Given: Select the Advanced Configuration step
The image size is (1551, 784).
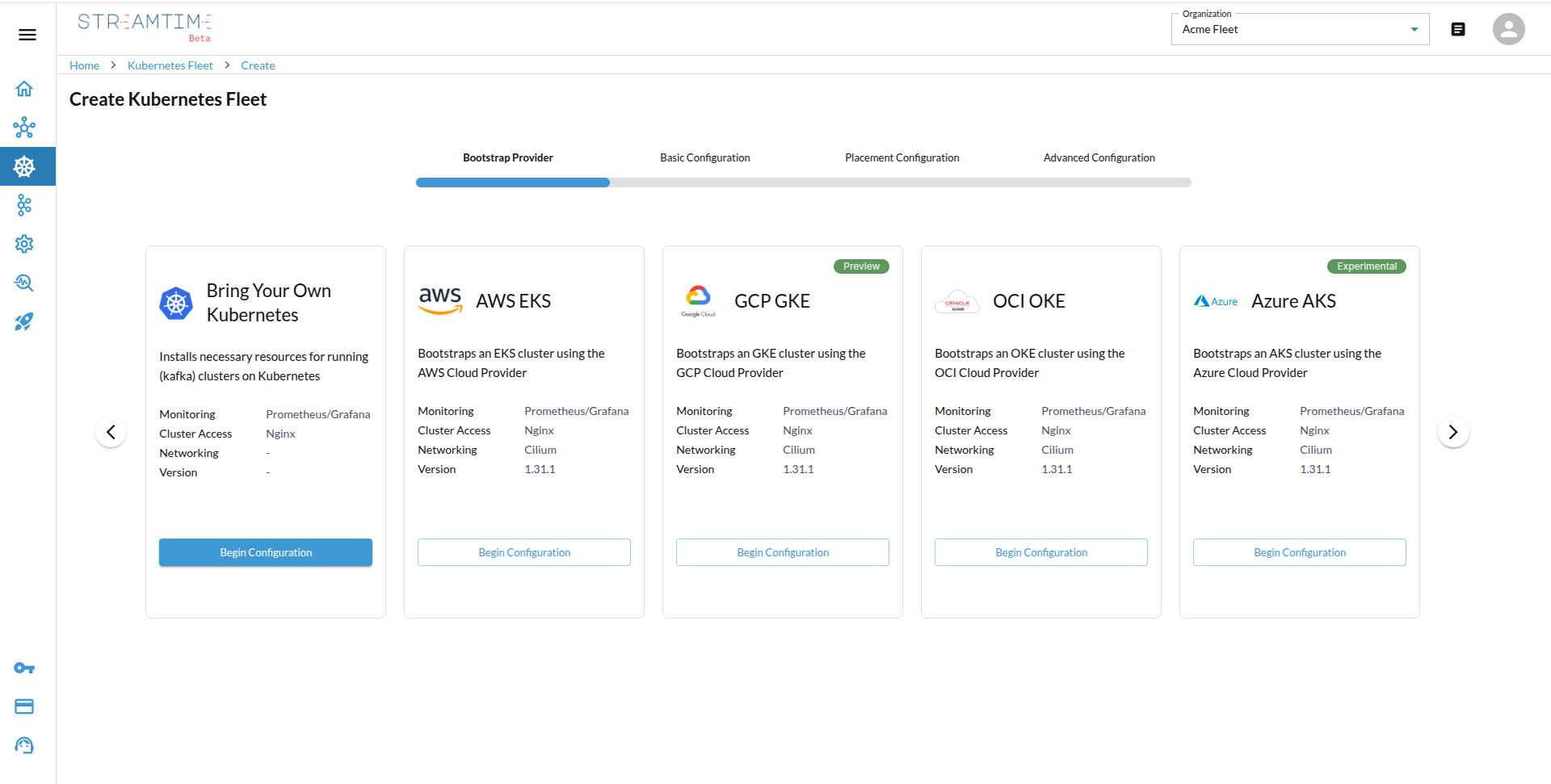Looking at the screenshot, I should click(1099, 157).
